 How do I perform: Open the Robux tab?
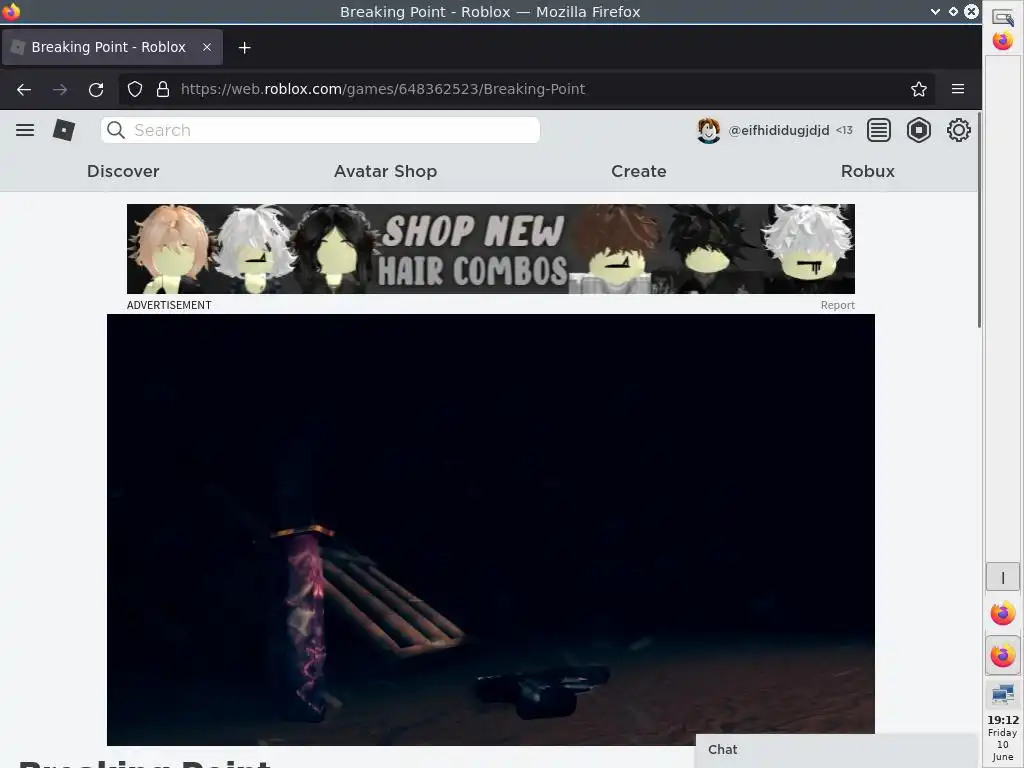tap(867, 171)
